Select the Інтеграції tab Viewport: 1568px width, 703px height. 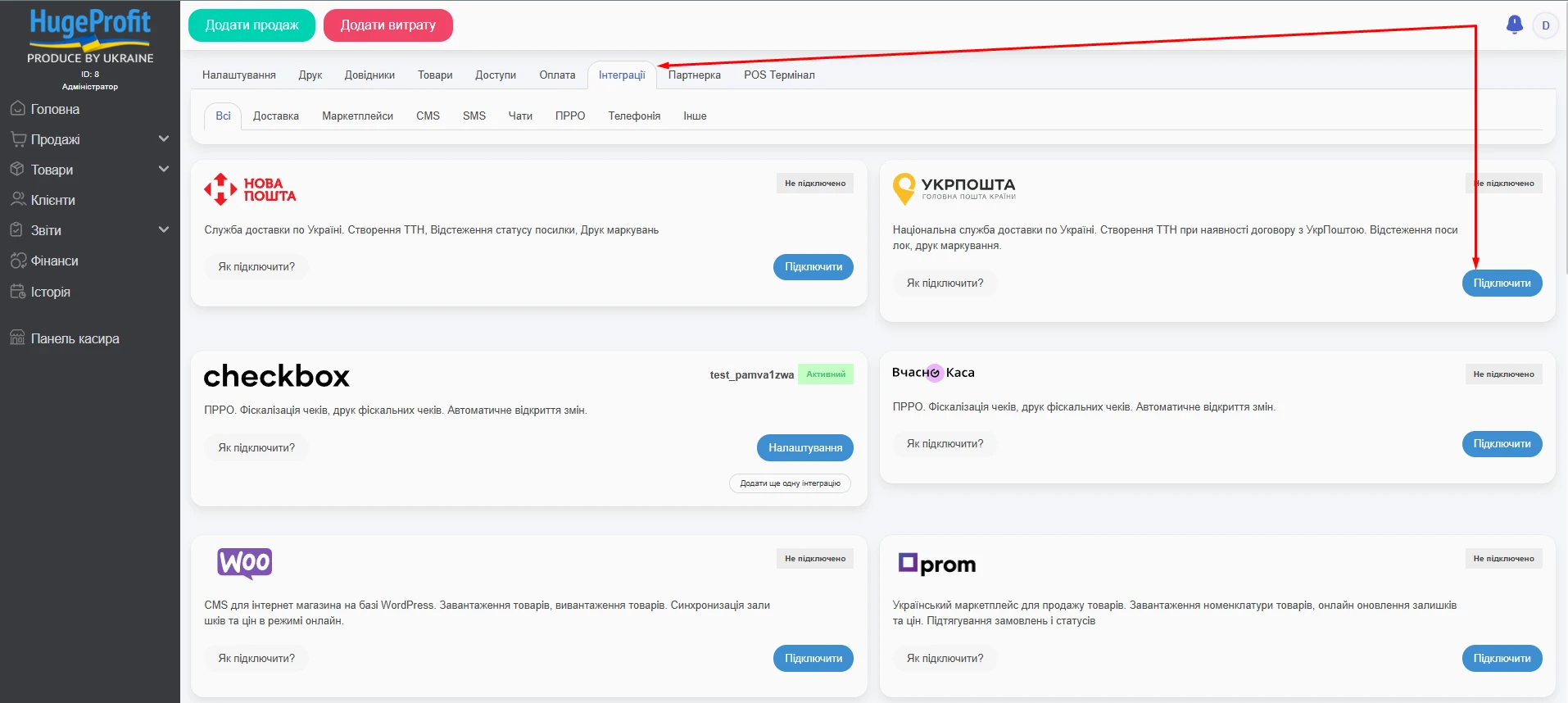(622, 75)
